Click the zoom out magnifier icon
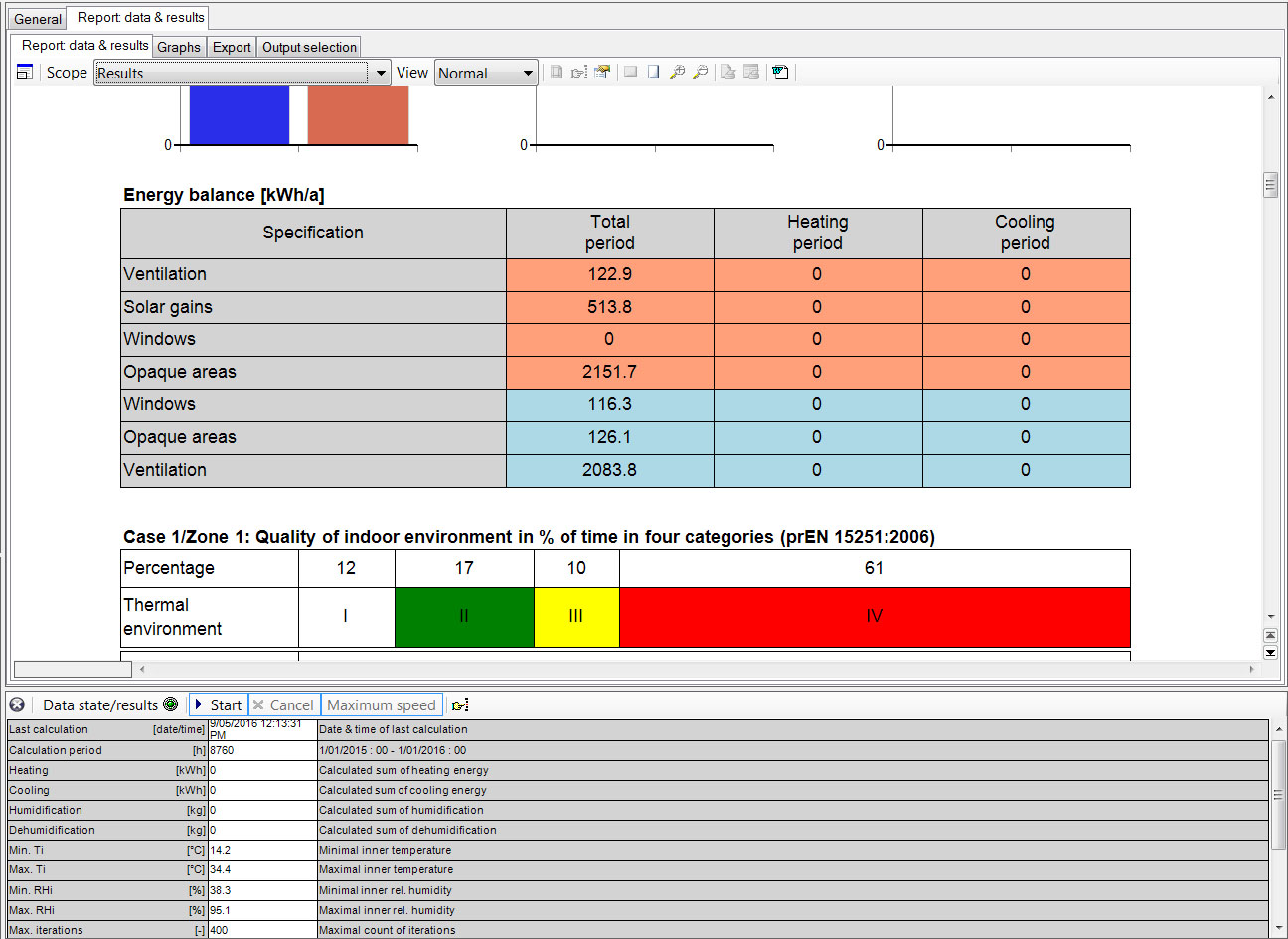1288x939 pixels. 700,73
